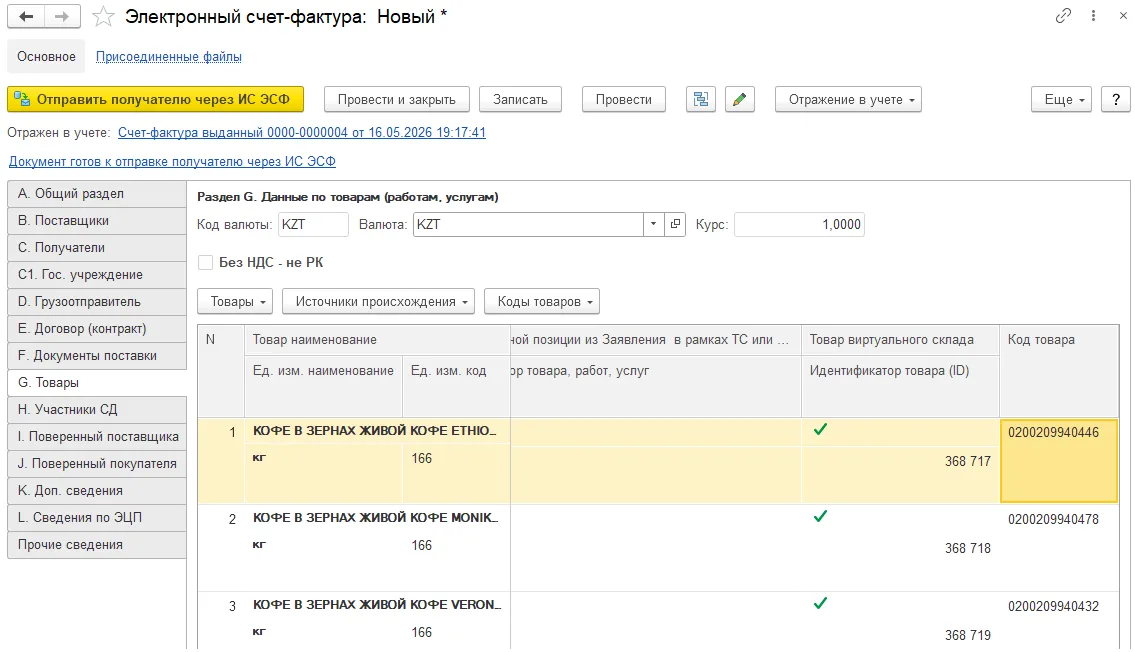The width and height of the screenshot is (1135, 652).
Task: Open the 'Еще' dropdown menu
Action: click(1060, 100)
